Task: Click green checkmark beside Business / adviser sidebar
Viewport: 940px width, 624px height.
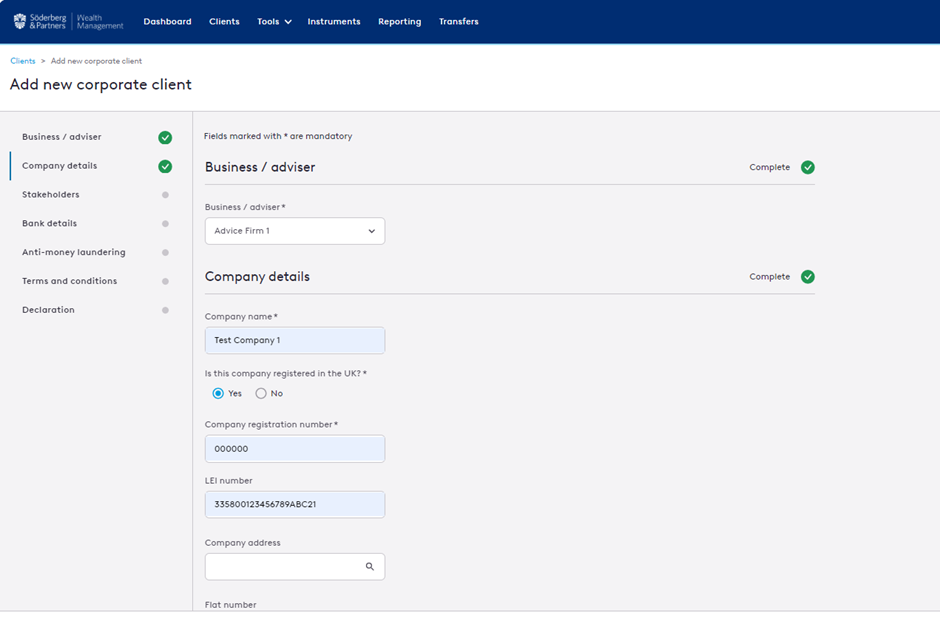Action: point(165,138)
